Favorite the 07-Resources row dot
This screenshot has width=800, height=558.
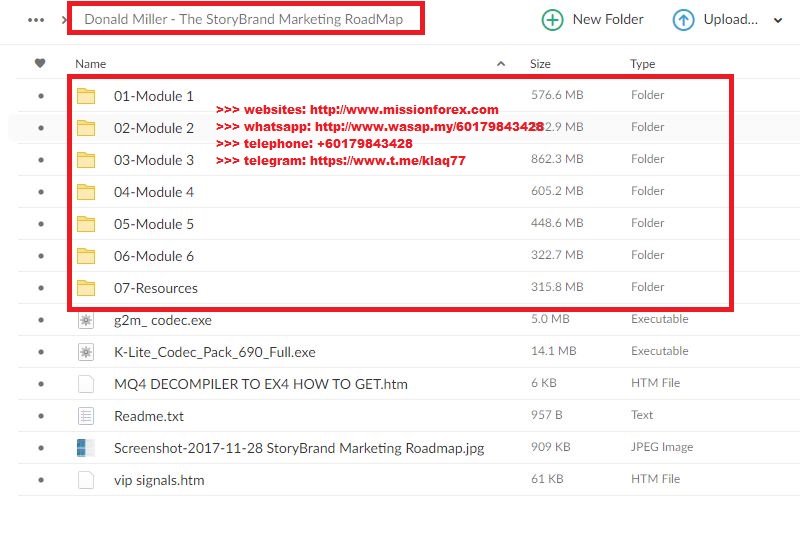pos(41,288)
